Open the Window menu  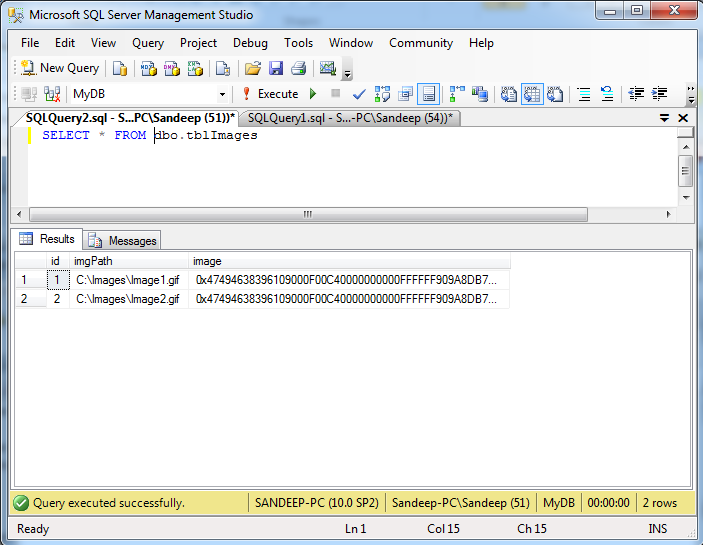coord(351,43)
